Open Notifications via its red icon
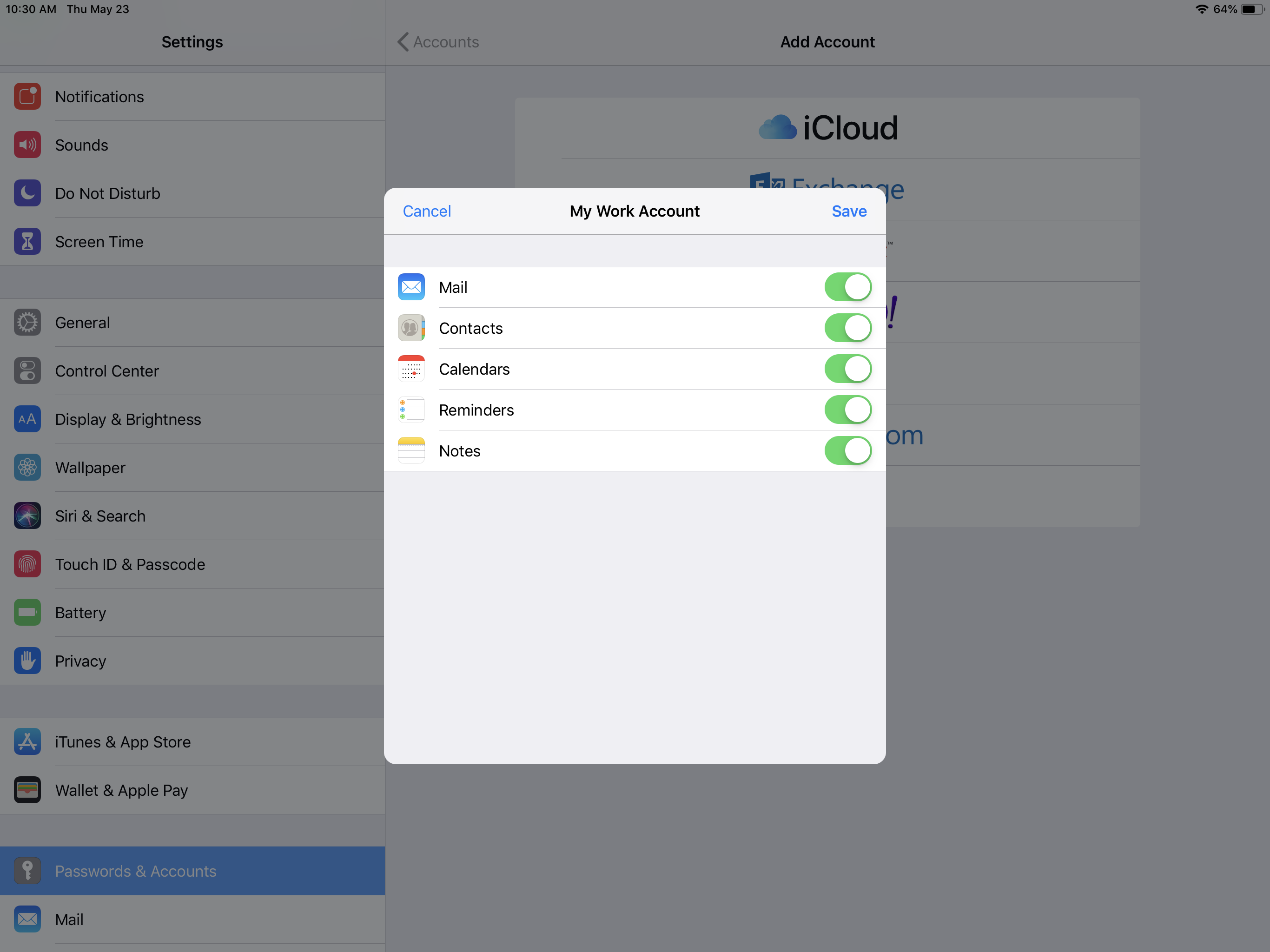1270x952 pixels. pos(27,97)
